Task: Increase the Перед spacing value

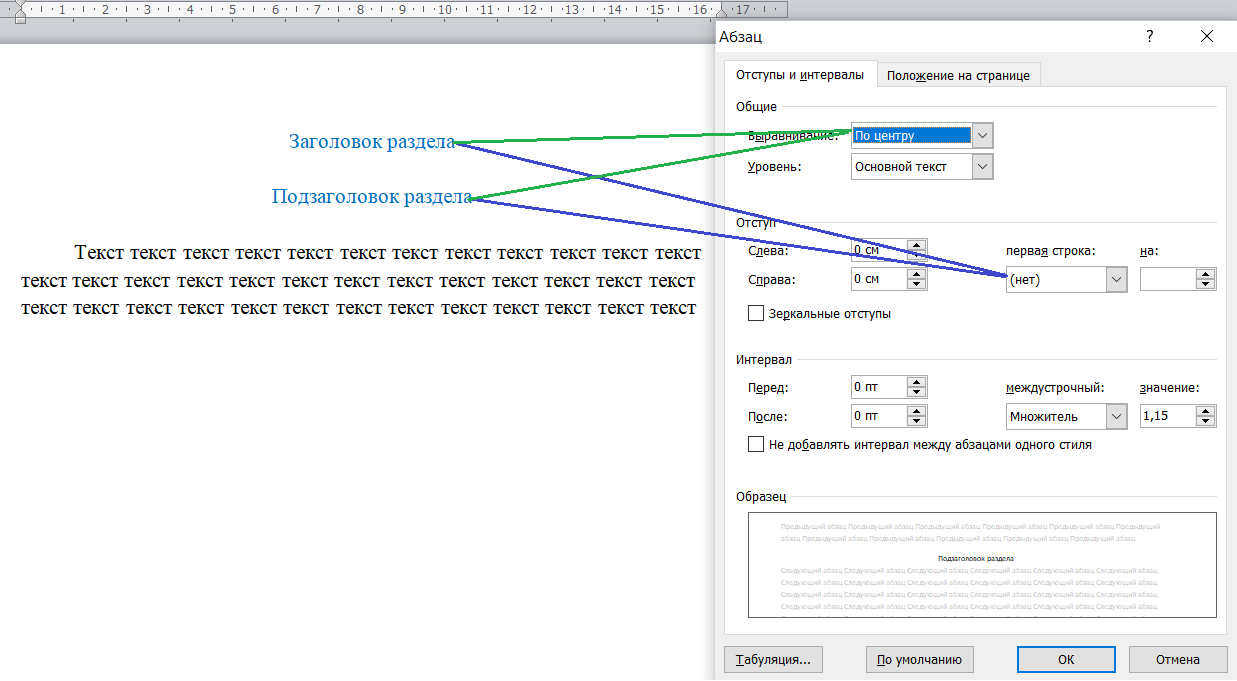Action: pyautogui.click(x=916, y=382)
